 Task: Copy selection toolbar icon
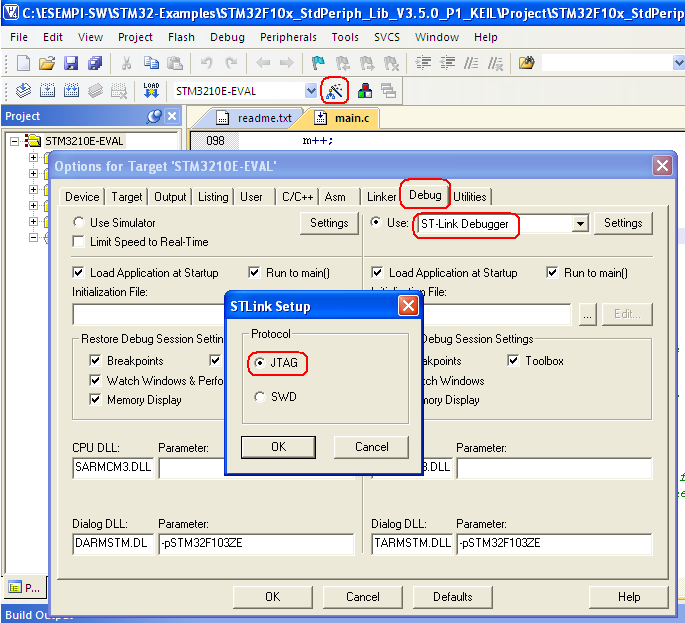(151, 63)
